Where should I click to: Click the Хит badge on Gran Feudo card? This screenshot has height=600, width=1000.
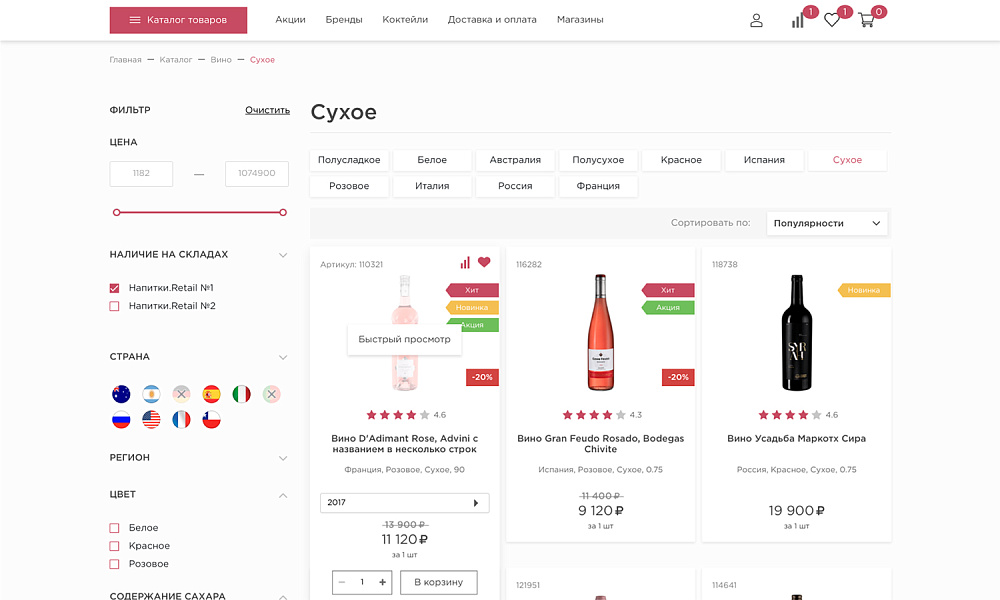tap(668, 290)
